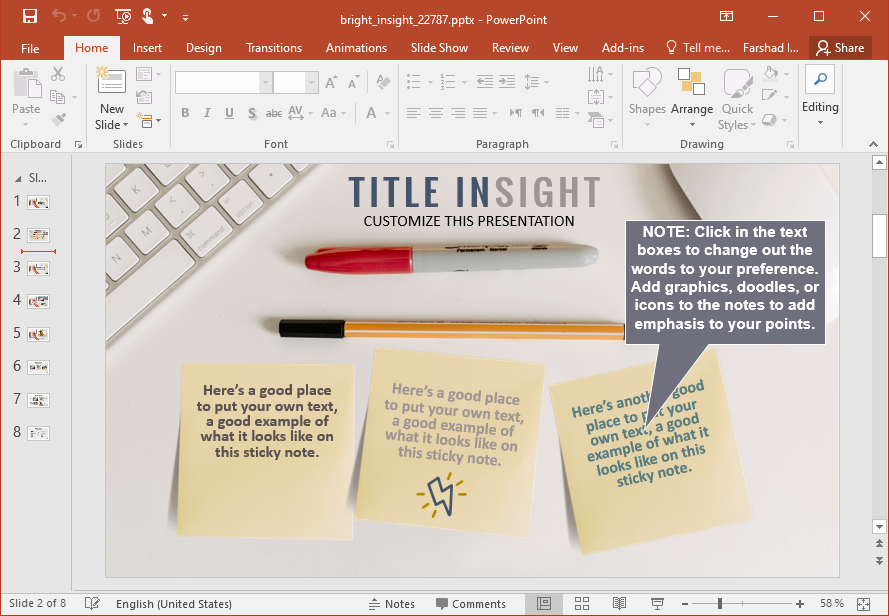Click the Fit slide to window icon
This screenshot has height=616, width=889.
[x=863, y=604]
